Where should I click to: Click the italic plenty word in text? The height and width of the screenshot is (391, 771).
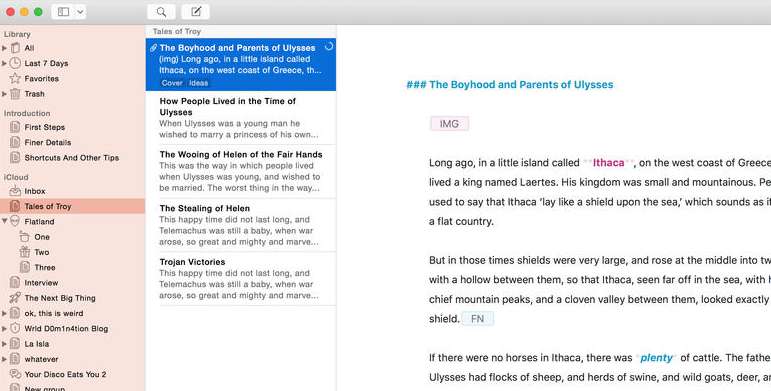pos(656,358)
